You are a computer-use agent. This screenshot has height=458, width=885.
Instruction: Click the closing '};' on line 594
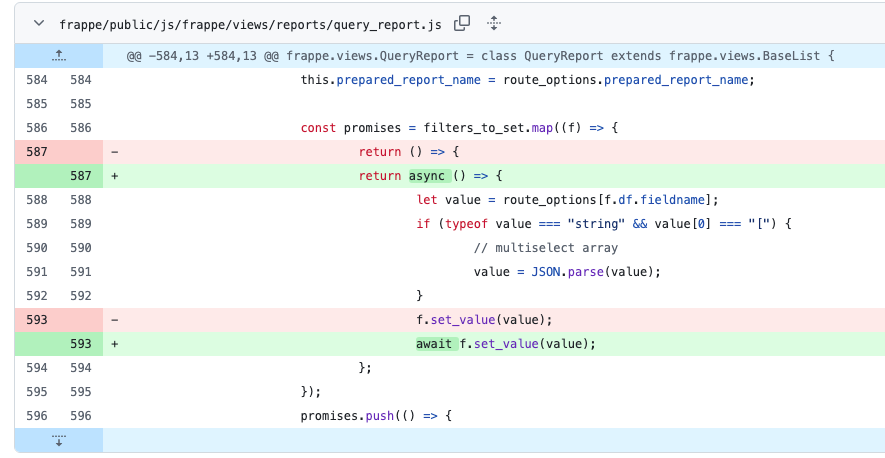[365, 368]
